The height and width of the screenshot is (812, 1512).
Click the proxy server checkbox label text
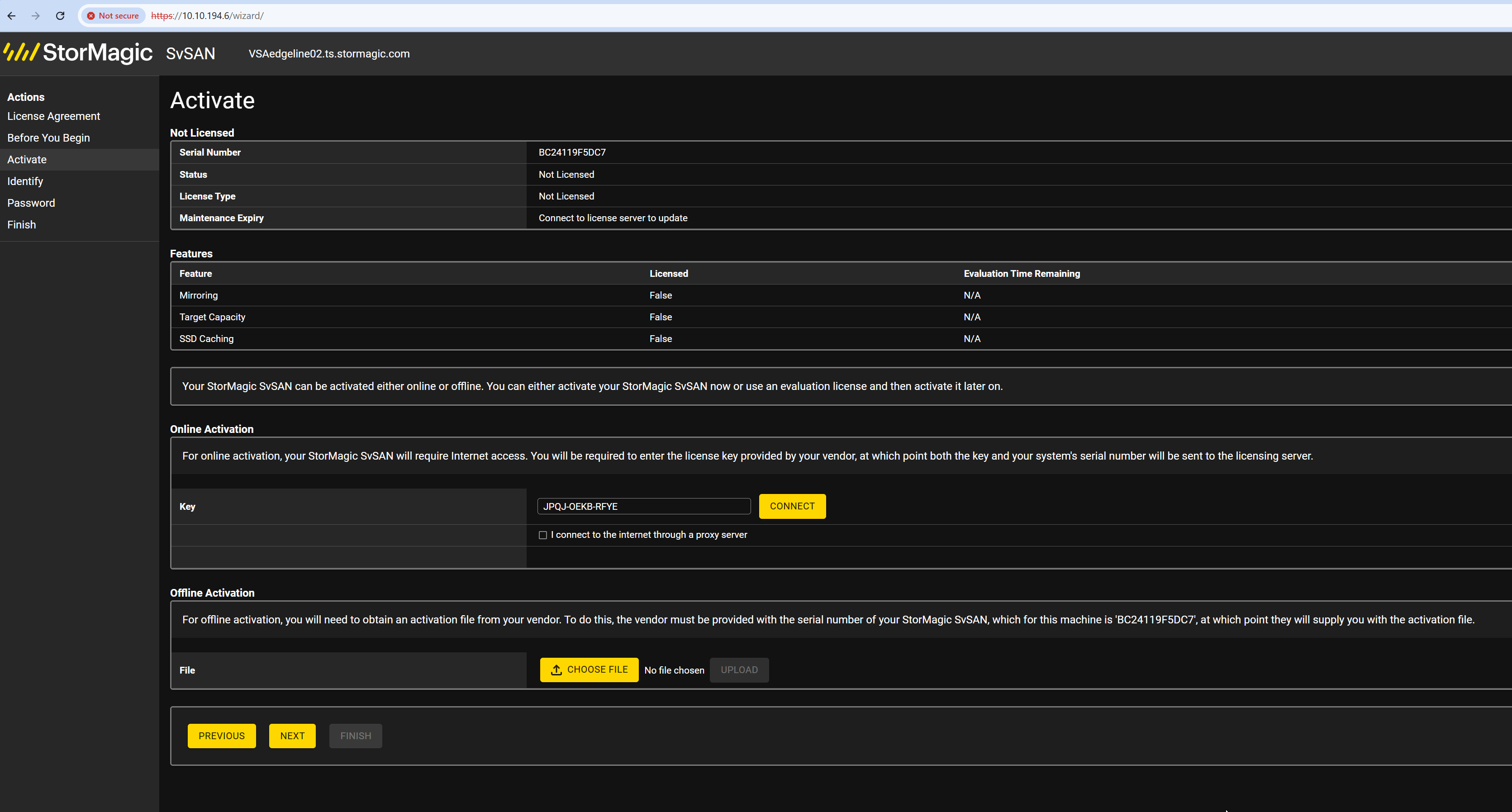point(649,535)
